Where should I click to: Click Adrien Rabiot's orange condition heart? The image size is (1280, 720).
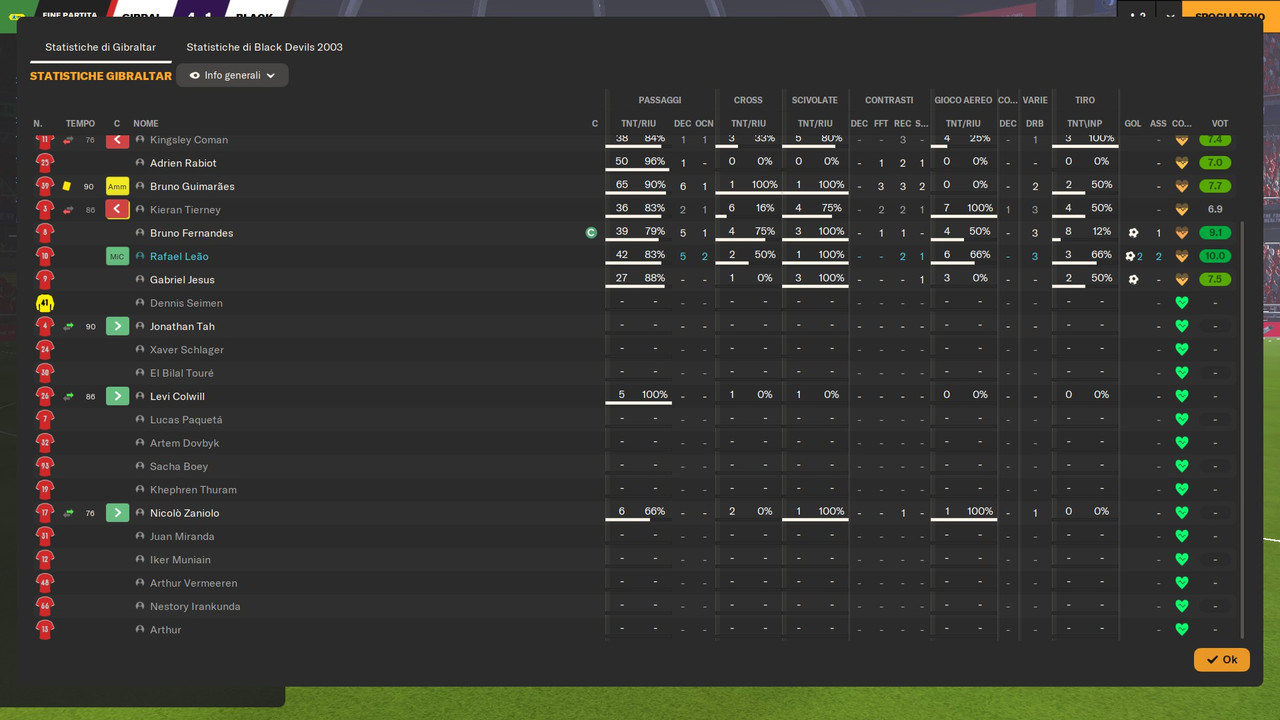click(1181, 163)
